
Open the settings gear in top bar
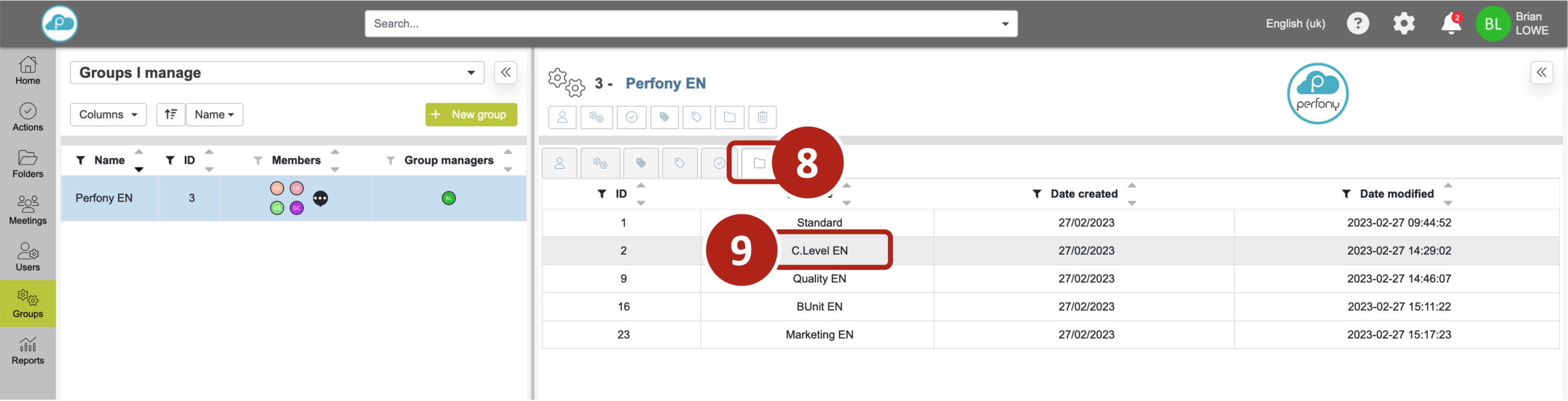click(x=1404, y=24)
